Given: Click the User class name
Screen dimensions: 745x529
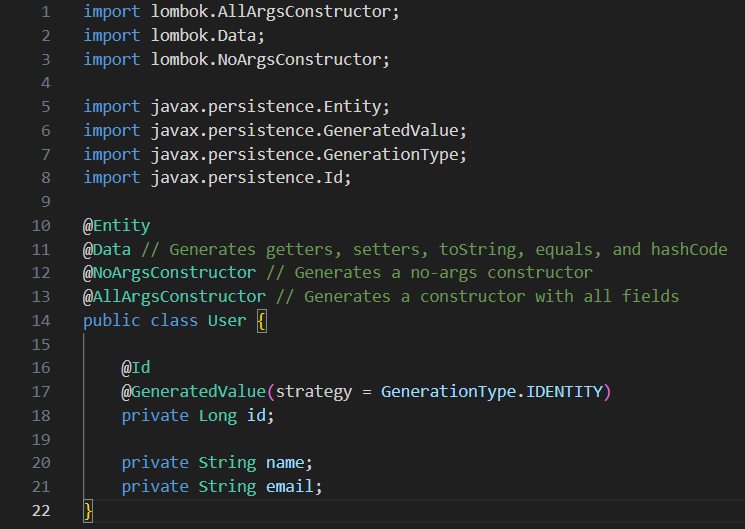Looking at the screenshot, I should pos(227,320).
